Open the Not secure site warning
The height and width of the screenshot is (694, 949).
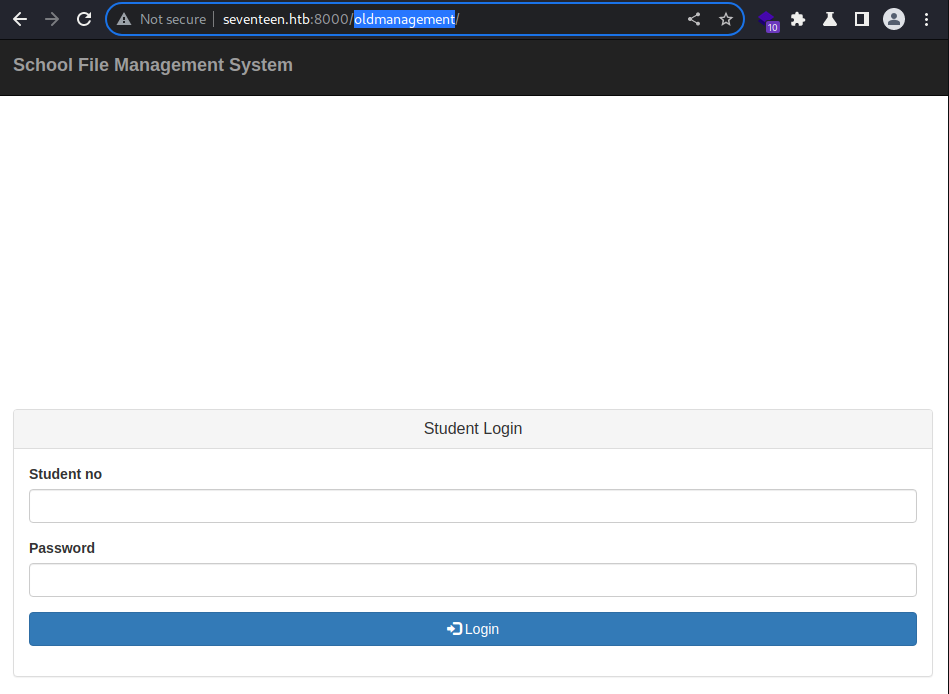(162, 19)
